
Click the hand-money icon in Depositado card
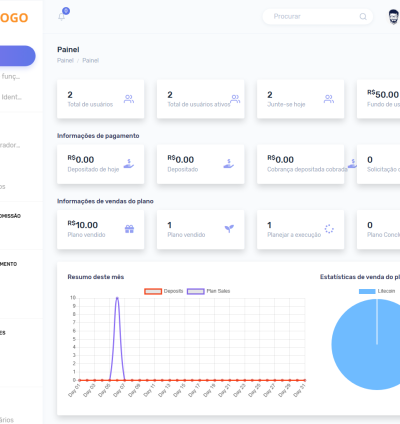(x=229, y=164)
